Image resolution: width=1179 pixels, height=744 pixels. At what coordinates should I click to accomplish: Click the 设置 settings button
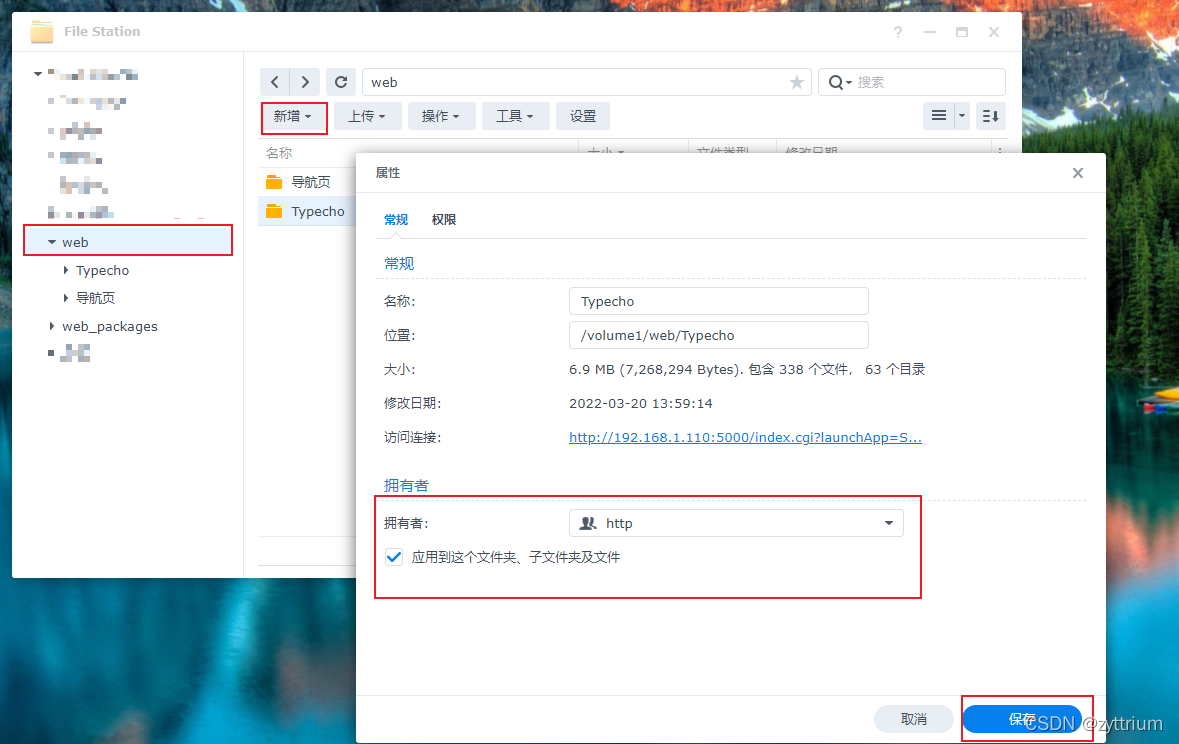tap(583, 116)
